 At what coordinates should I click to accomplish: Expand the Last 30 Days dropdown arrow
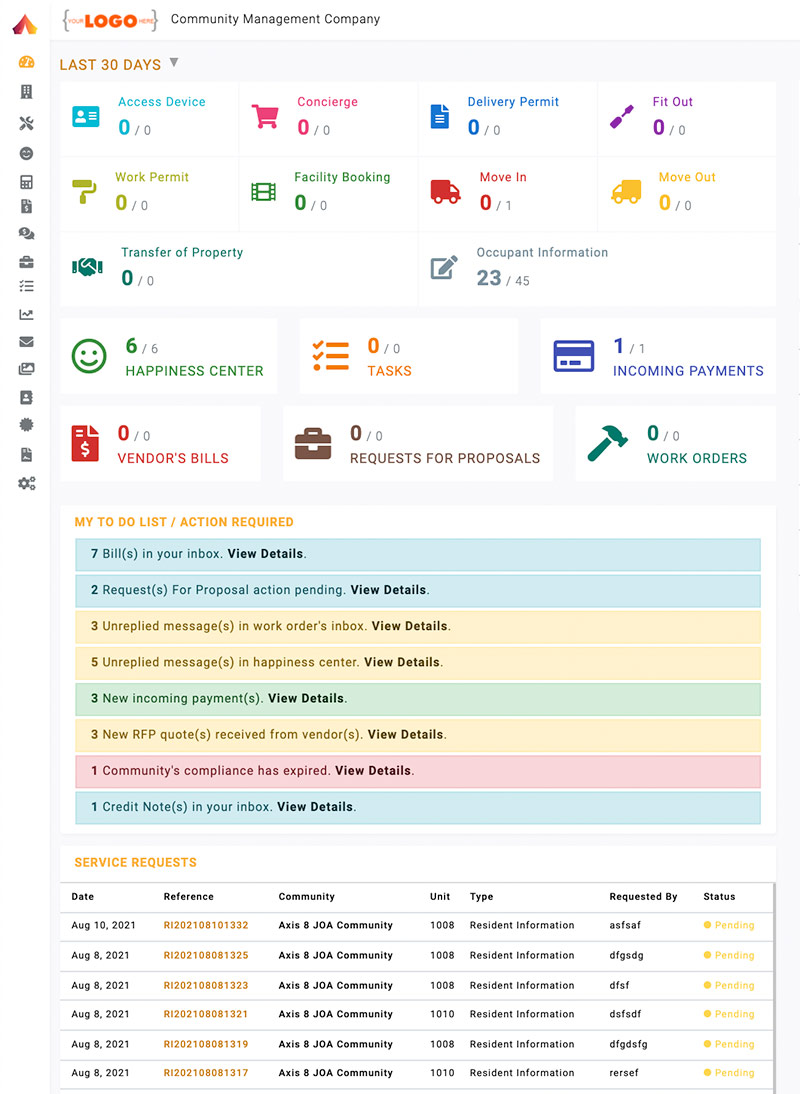point(174,63)
